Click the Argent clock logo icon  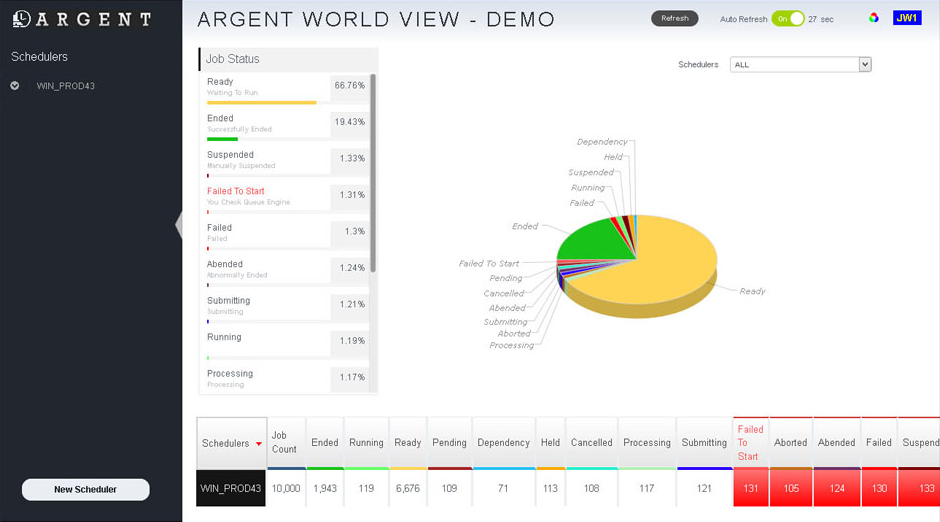tap(21, 19)
